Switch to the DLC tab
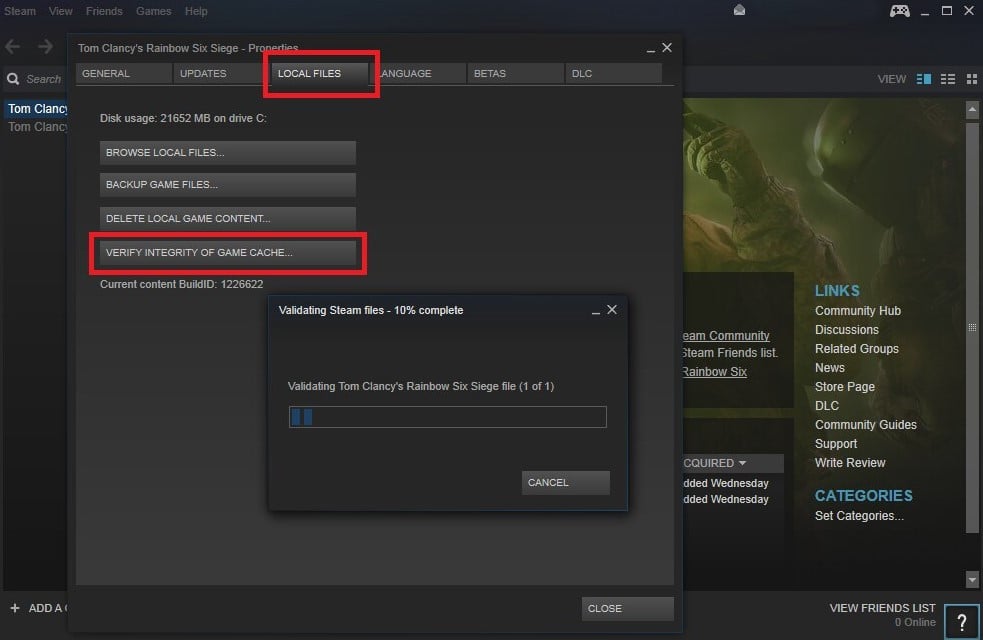Viewport: 983px width, 640px height. (x=613, y=73)
